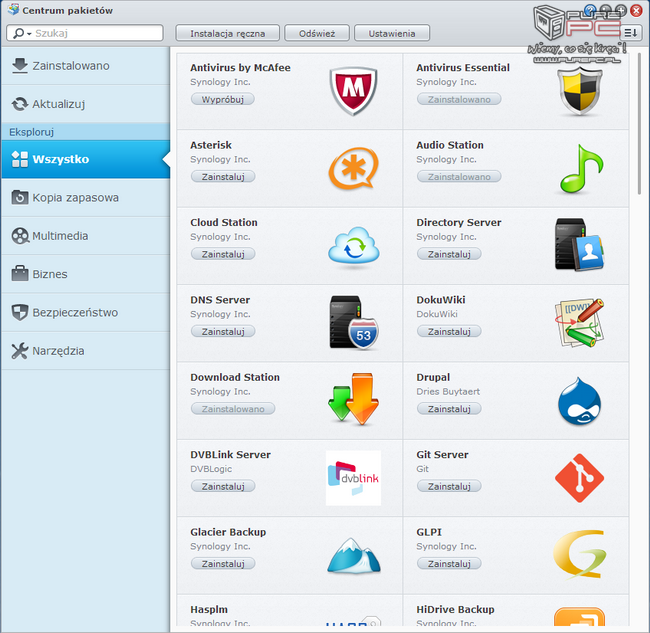Click the Biznes briefcase icon
Screen dimensions: 650x633
point(20,274)
